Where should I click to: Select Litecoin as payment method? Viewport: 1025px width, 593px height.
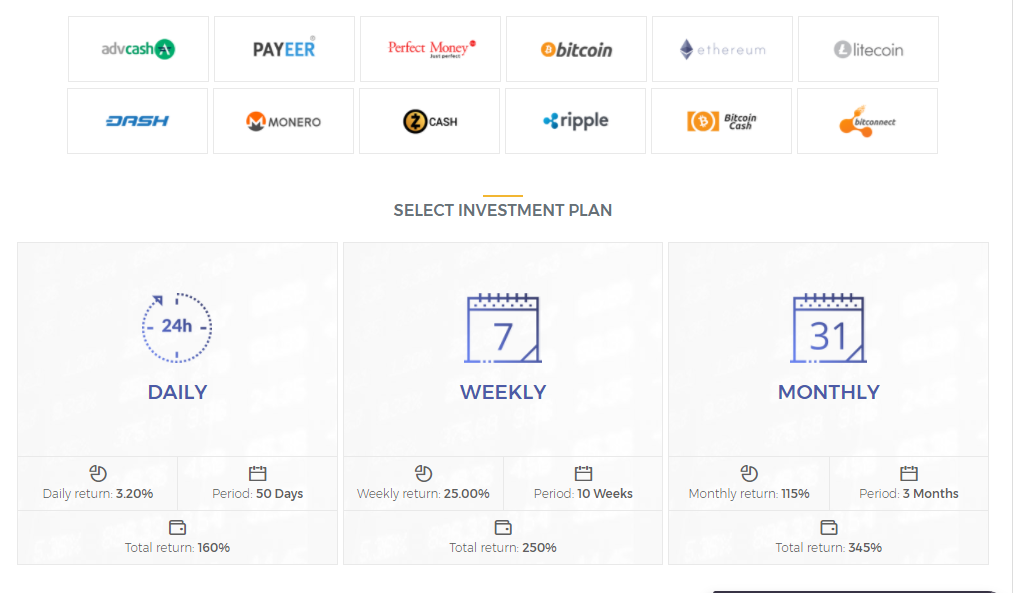tap(868, 49)
